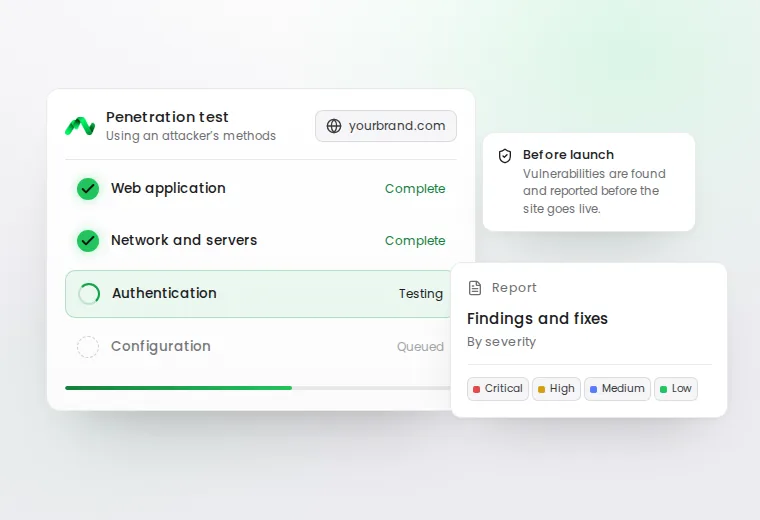Open the Authentication row

tap(260, 294)
